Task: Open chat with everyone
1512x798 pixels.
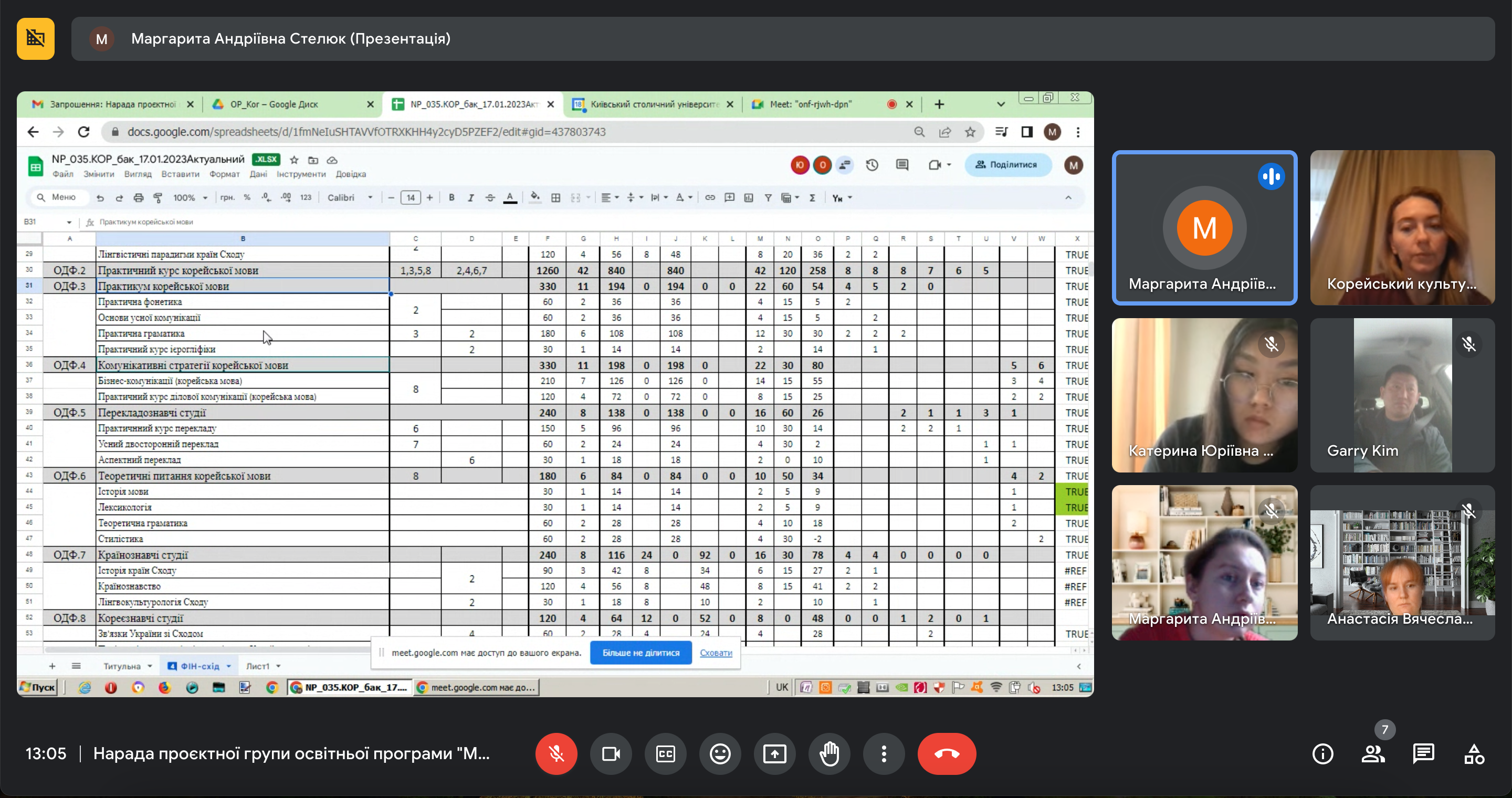Action: point(1423,753)
